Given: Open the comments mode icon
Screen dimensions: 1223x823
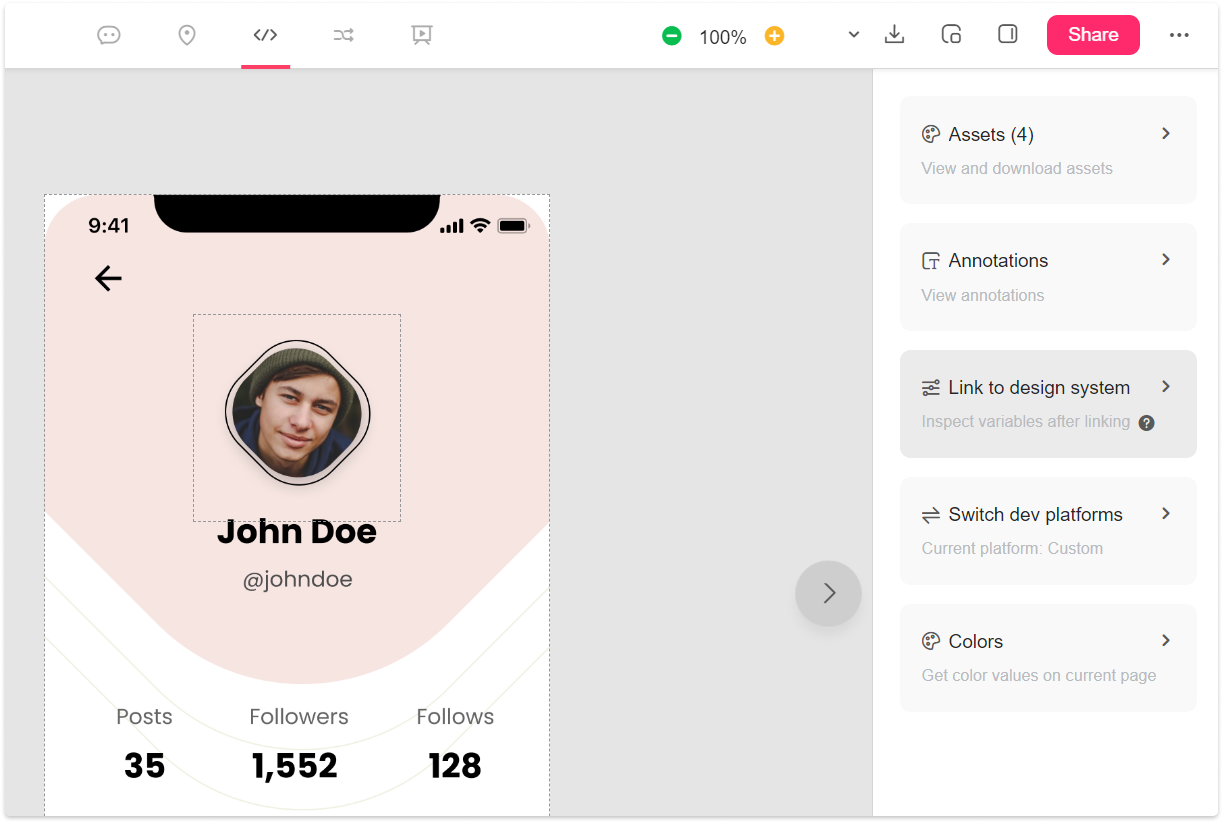Looking at the screenshot, I should (x=109, y=35).
